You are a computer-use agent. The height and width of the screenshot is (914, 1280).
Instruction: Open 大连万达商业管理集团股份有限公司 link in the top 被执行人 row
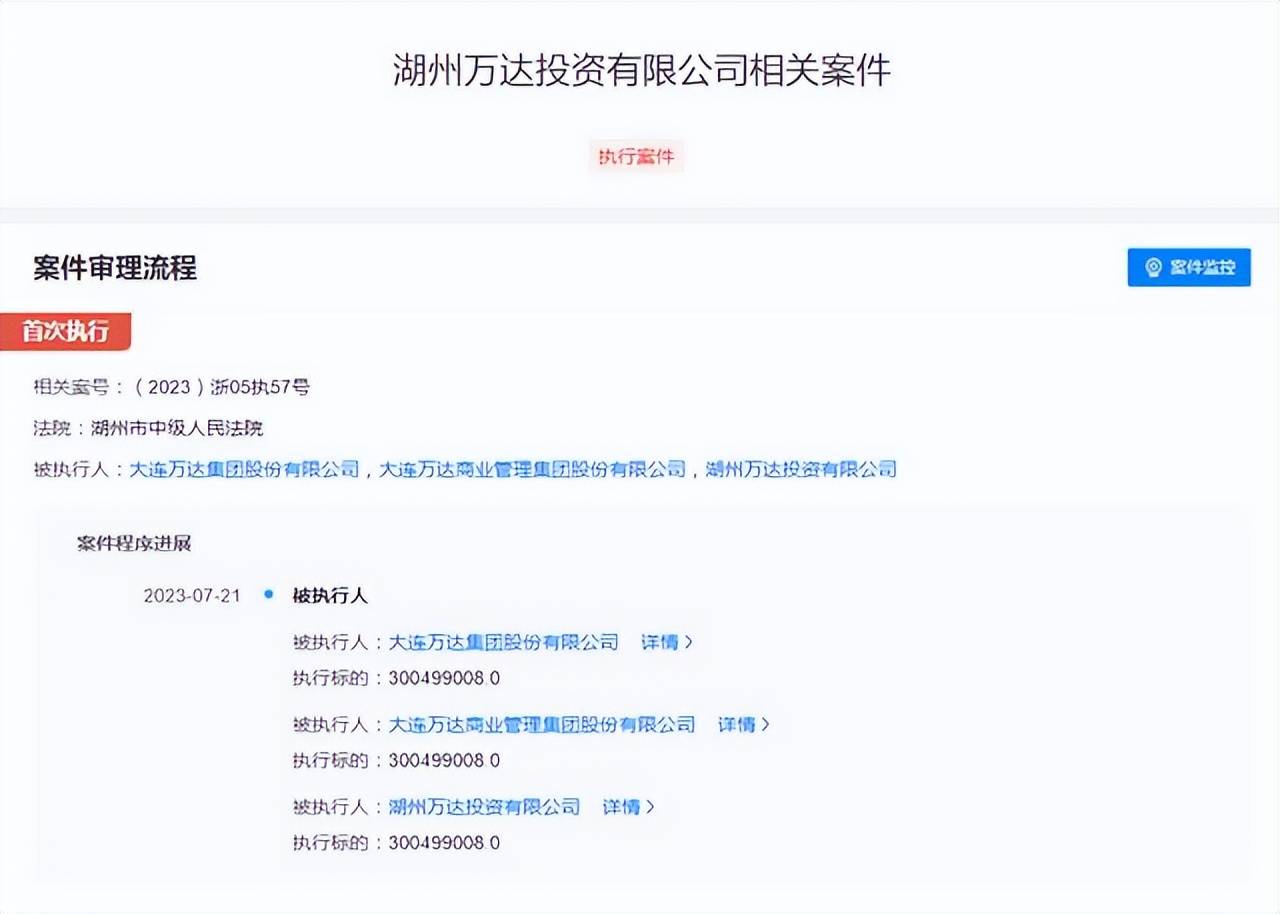[x=532, y=469]
